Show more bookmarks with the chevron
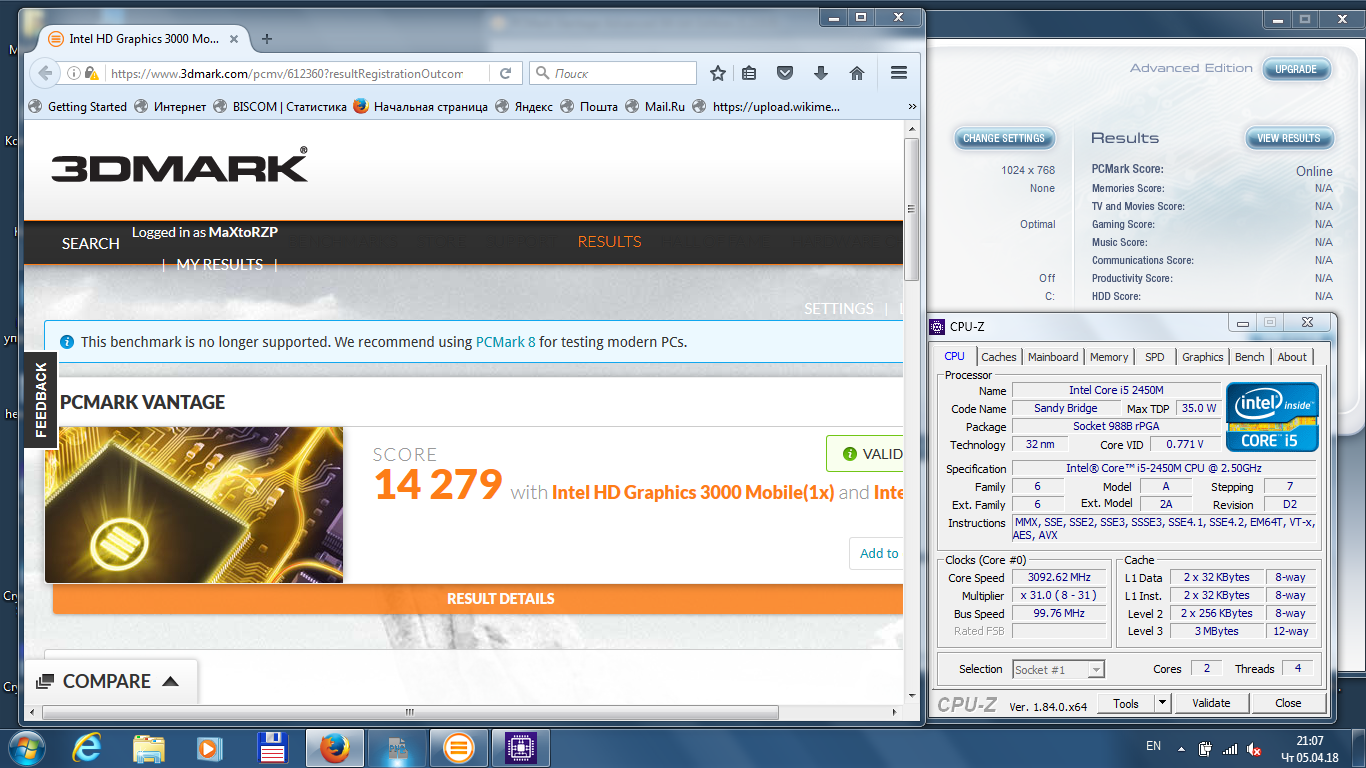This screenshot has width=1366, height=768. [x=912, y=107]
